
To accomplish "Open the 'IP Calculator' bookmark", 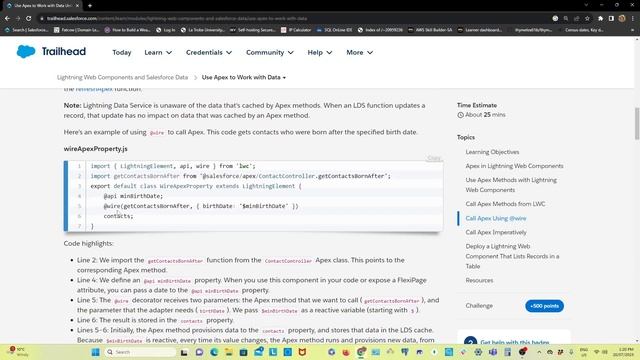I will point(296,30).
